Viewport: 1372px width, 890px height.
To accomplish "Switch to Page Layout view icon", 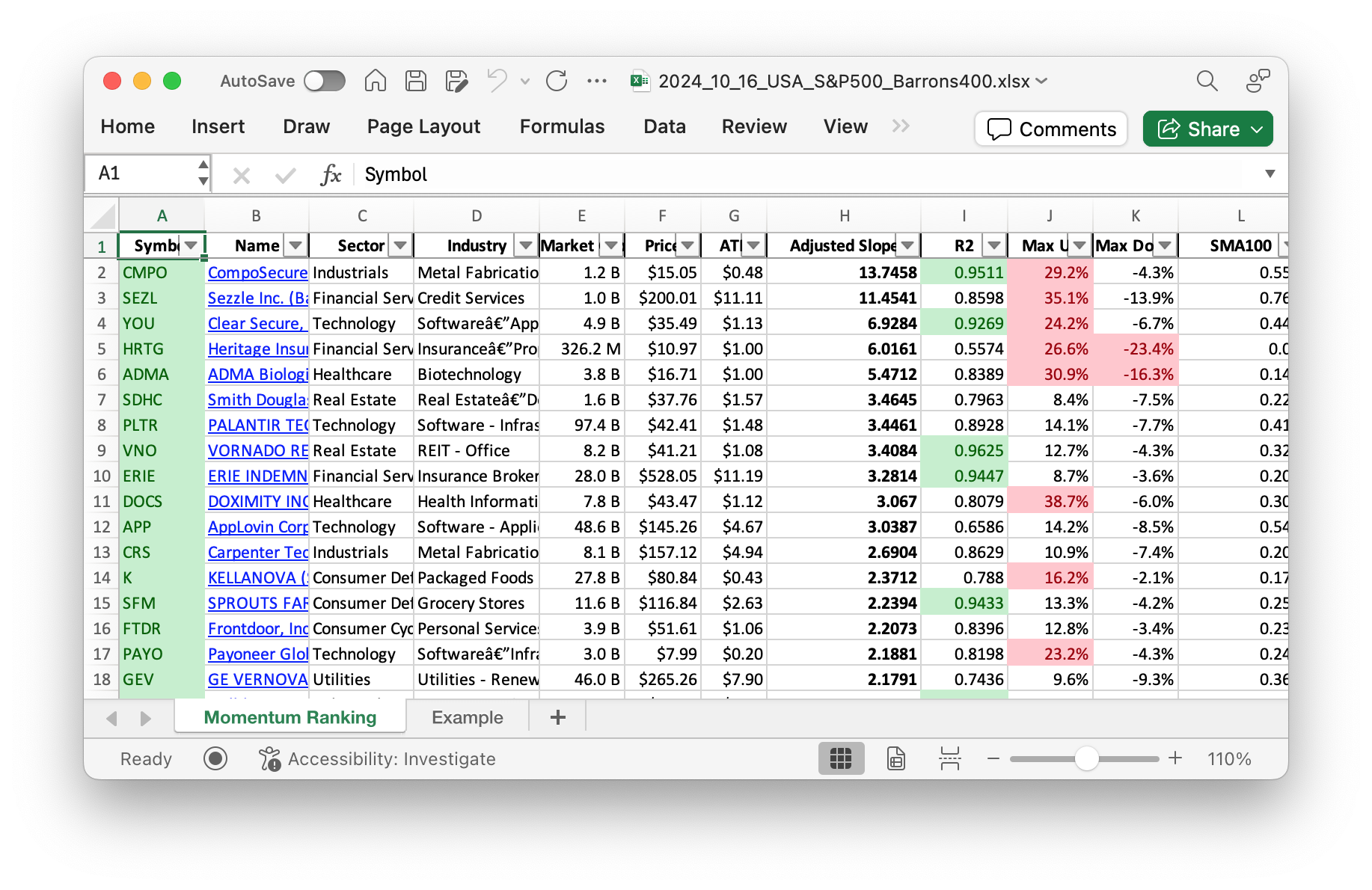I will click(x=895, y=758).
